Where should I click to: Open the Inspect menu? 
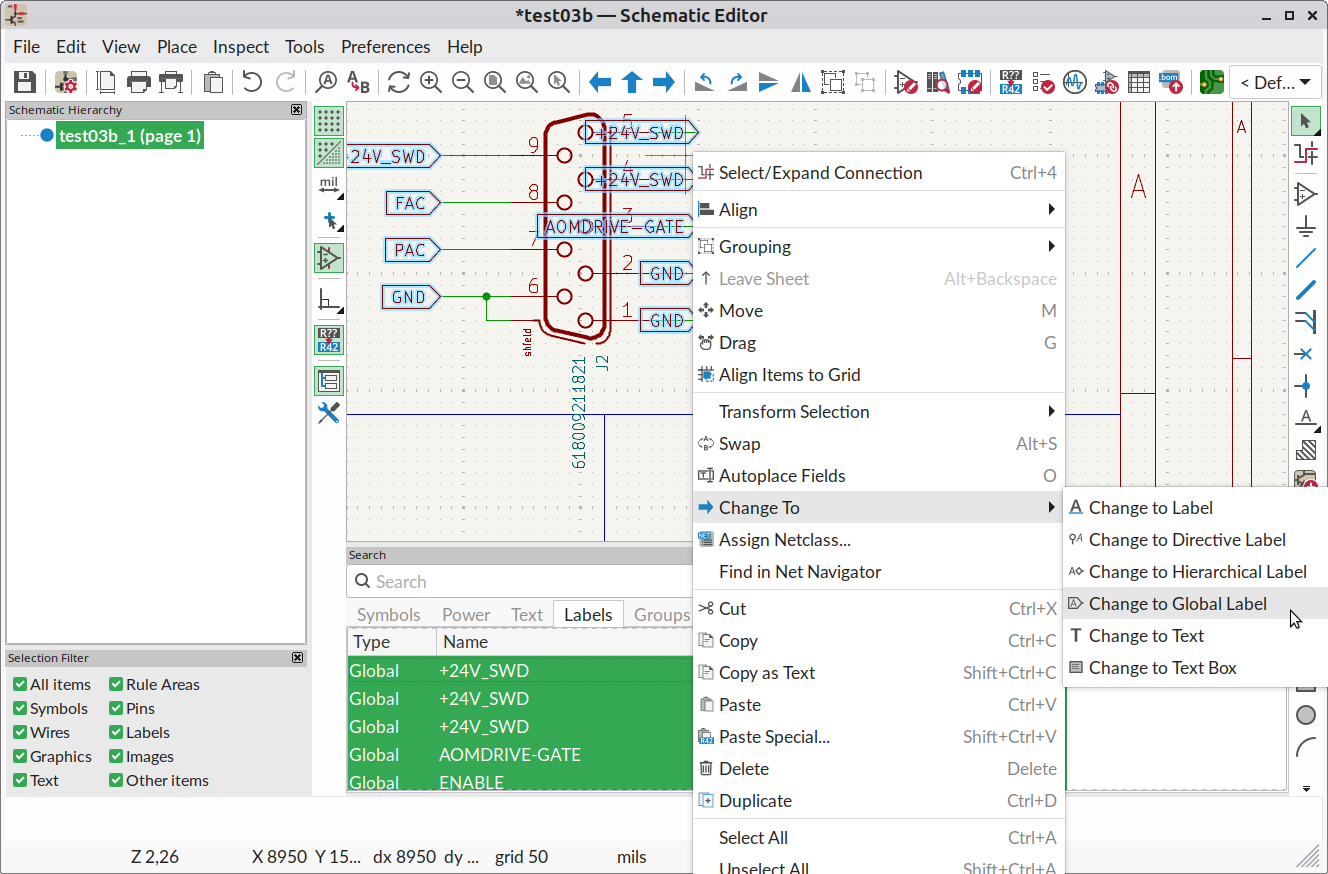pyautogui.click(x=241, y=47)
